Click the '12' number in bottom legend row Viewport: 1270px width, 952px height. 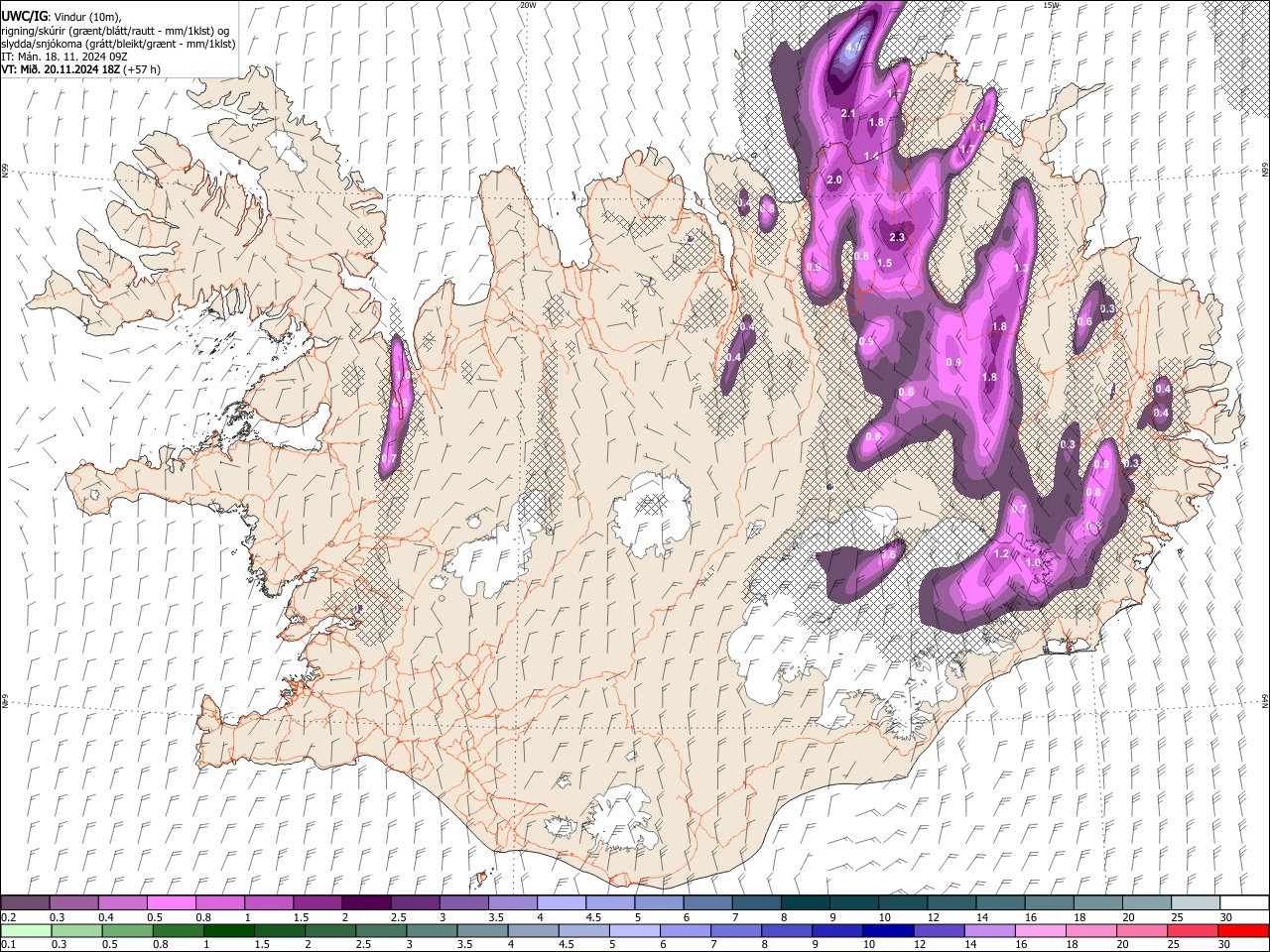920,944
